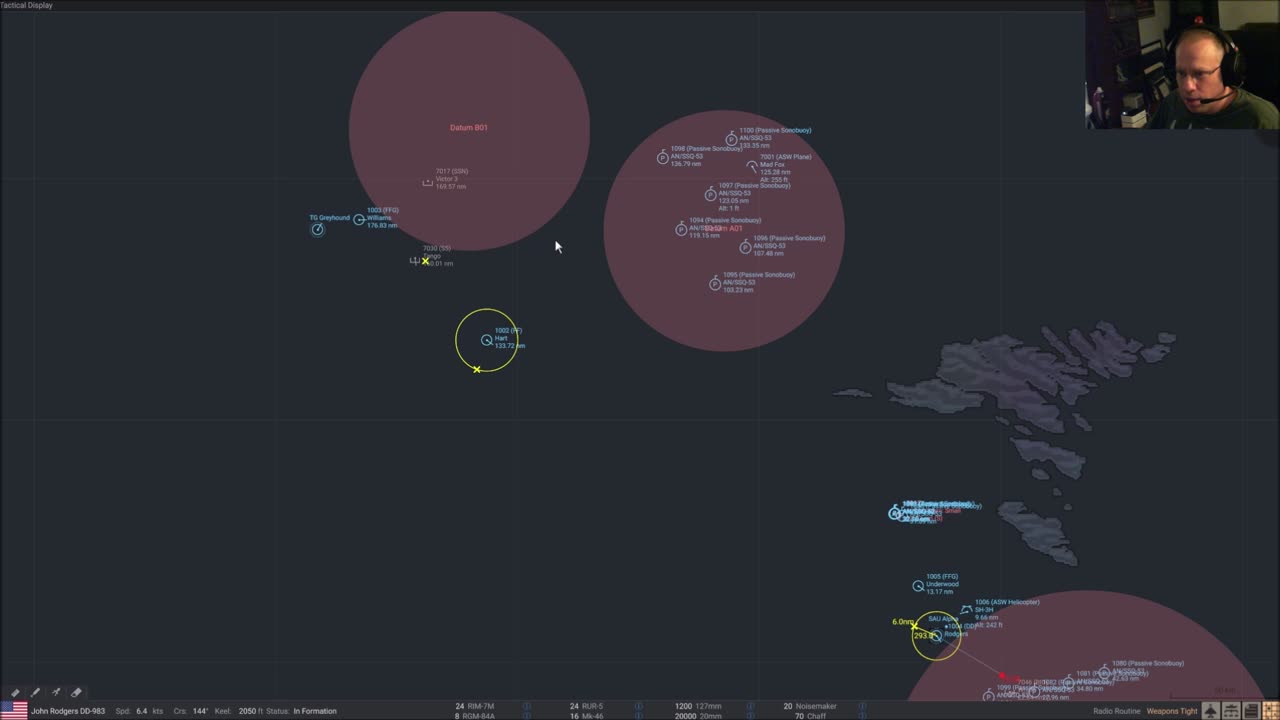Click the ship name John Rodgers DD-983

[68, 711]
